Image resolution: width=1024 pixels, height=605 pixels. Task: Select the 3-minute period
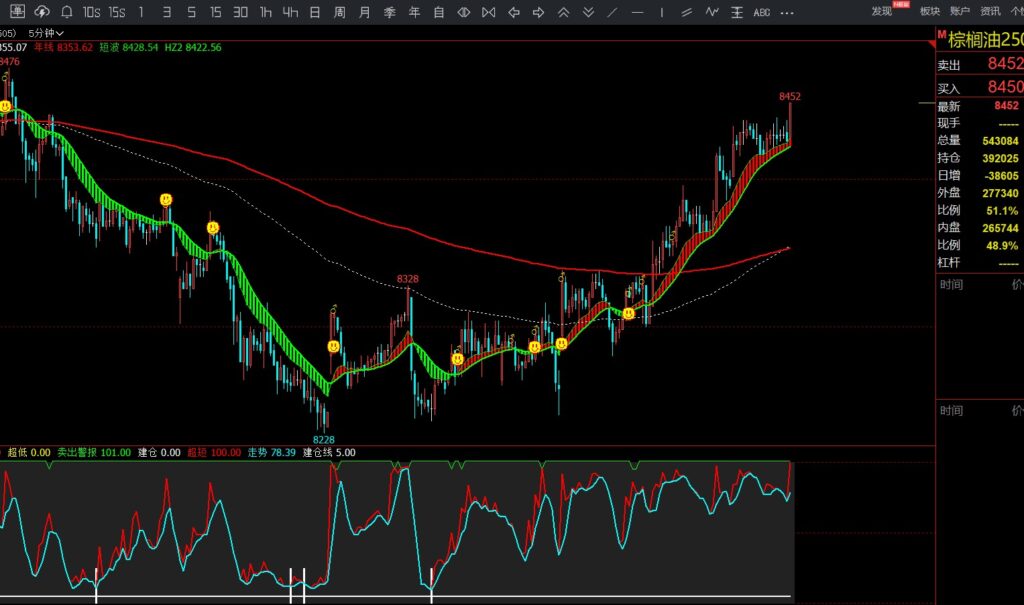tap(167, 12)
